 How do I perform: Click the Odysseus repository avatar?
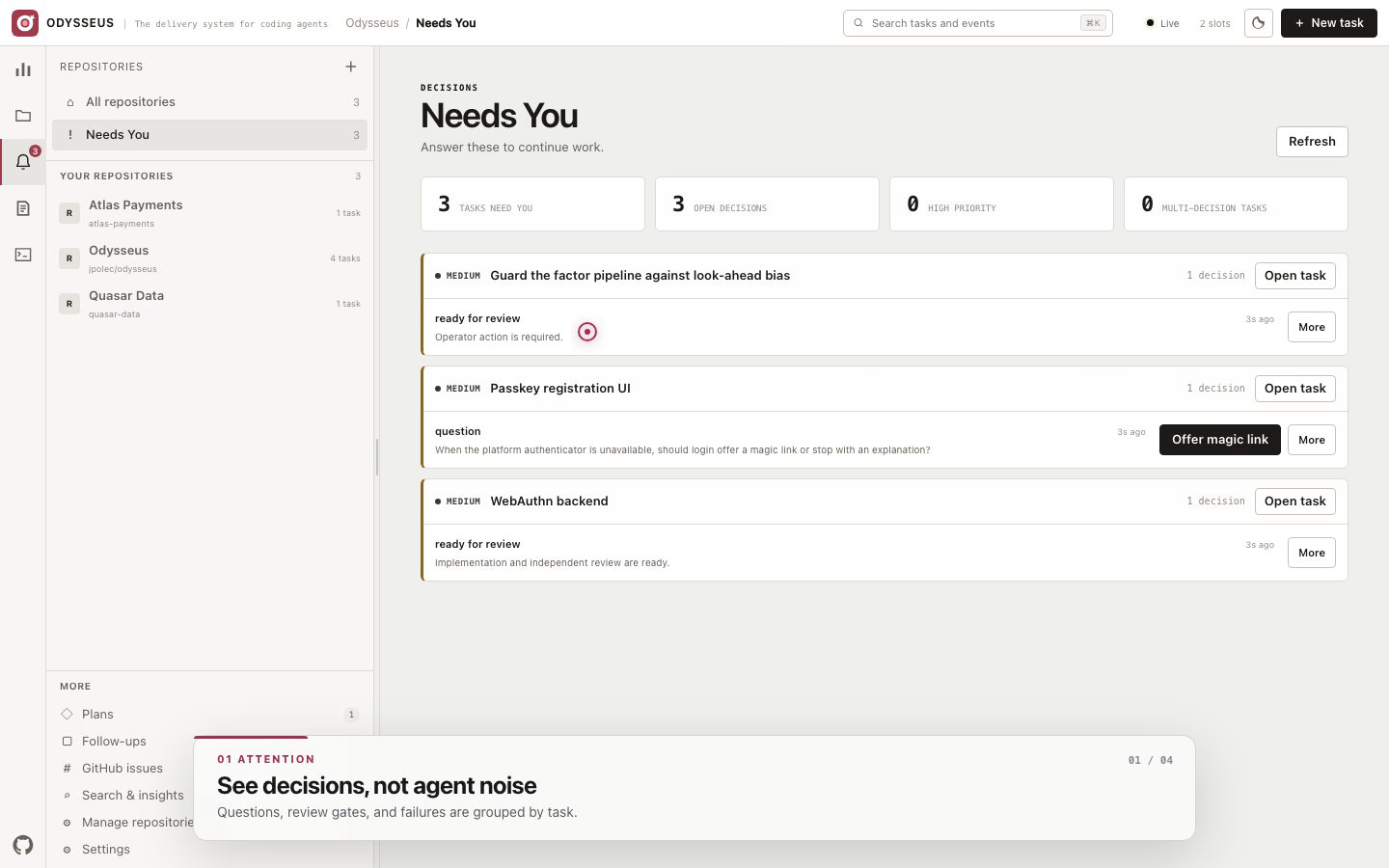tap(69, 258)
